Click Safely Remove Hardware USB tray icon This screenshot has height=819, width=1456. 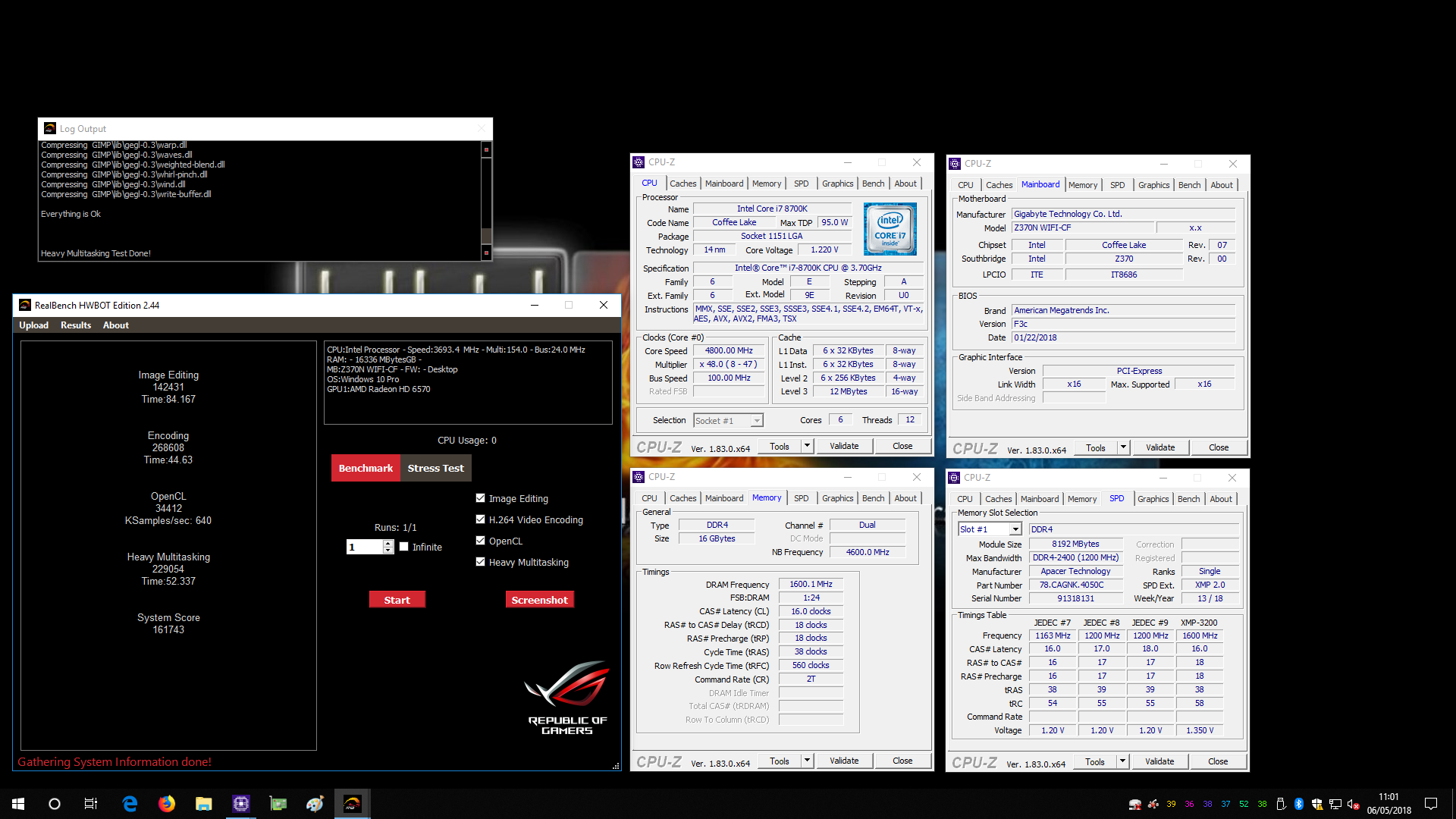point(1281,804)
